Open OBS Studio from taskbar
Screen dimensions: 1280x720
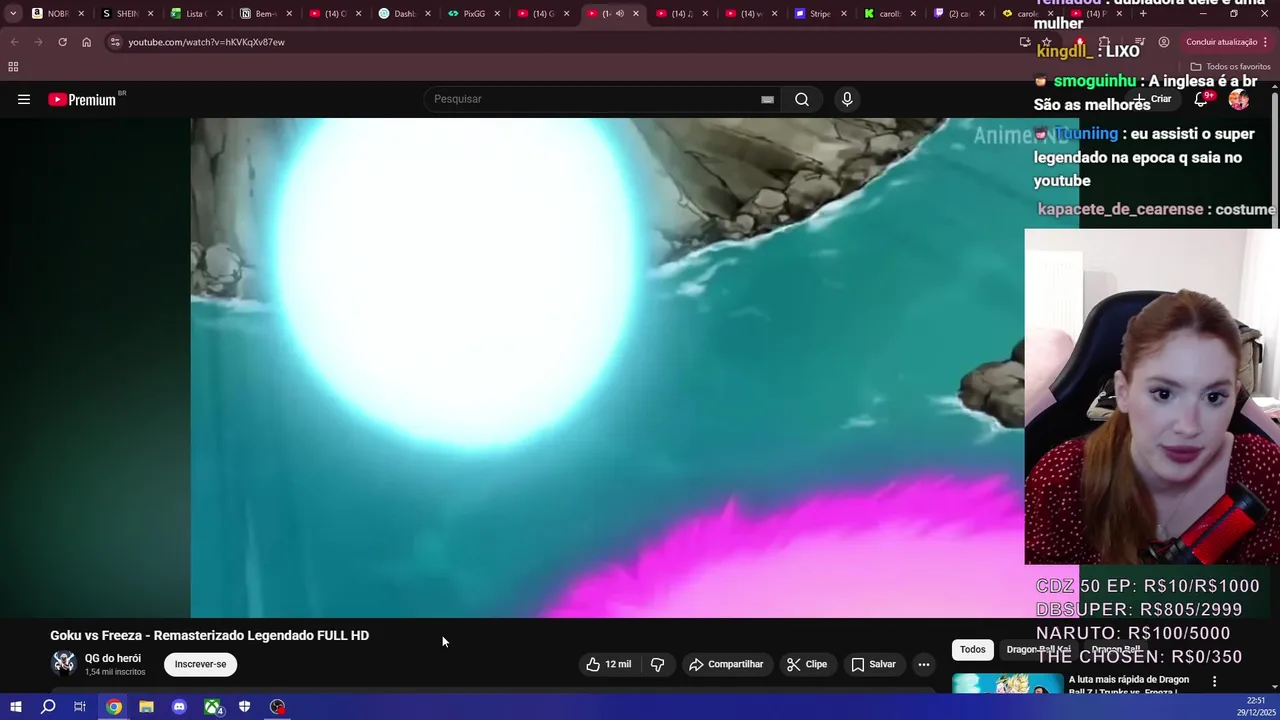[x=277, y=707]
